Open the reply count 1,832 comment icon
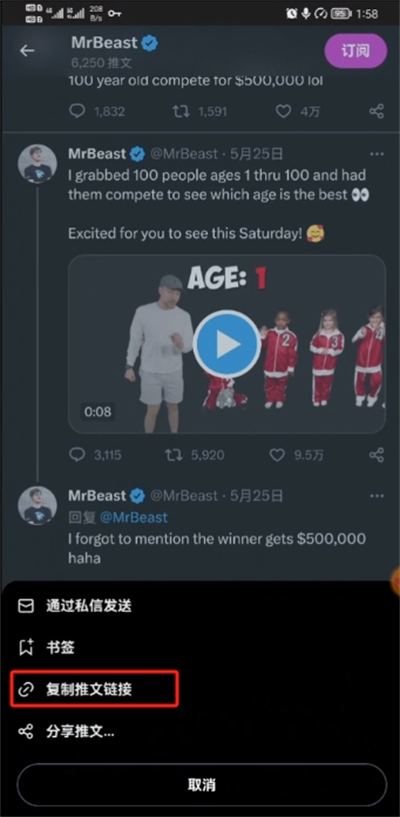The height and width of the screenshot is (817, 400). (x=77, y=111)
